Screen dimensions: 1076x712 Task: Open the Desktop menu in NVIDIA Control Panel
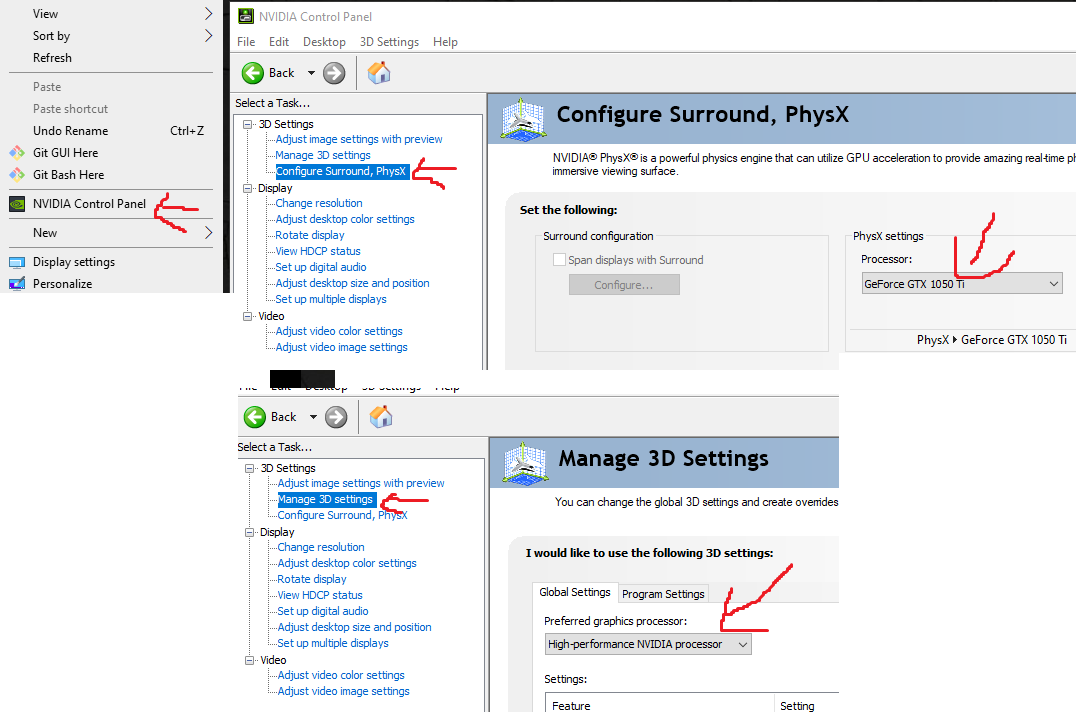click(x=324, y=42)
